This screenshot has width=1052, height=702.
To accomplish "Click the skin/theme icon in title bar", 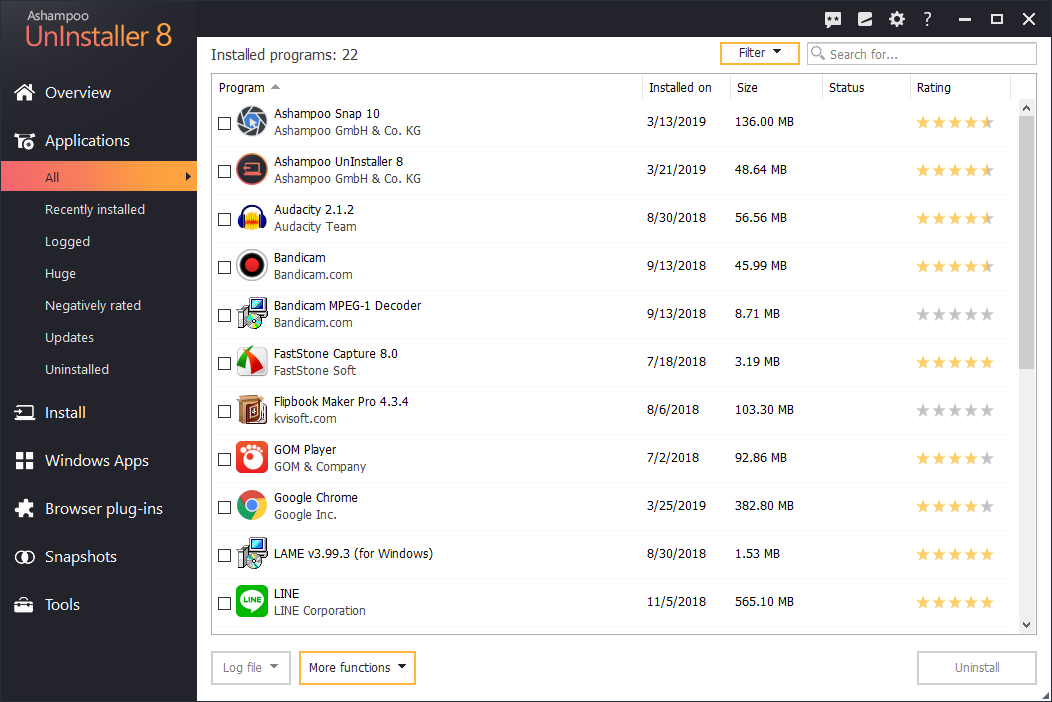I will 865,19.
